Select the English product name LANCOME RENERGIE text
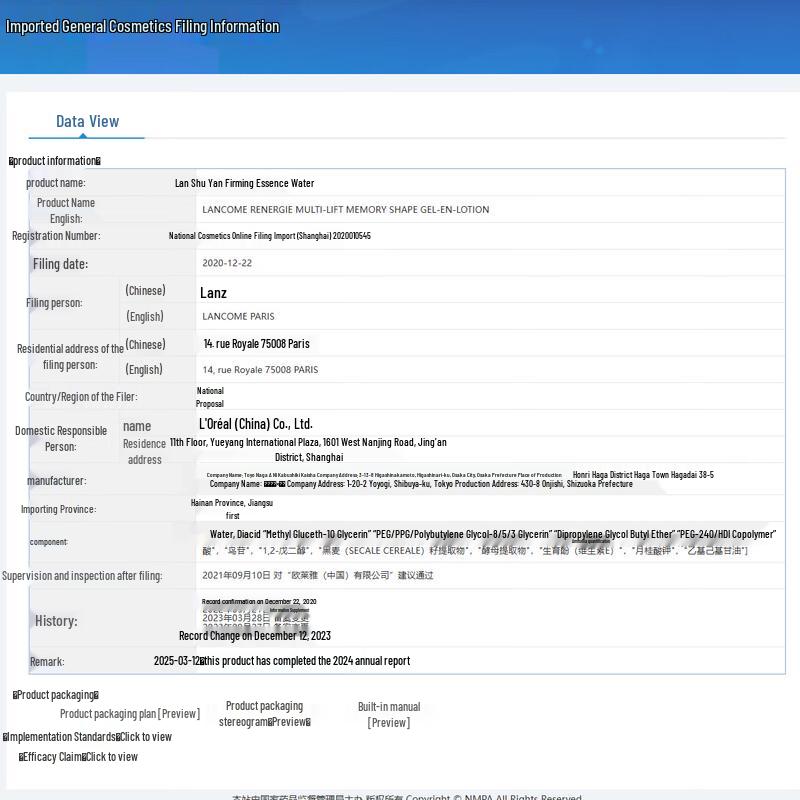 click(345, 210)
